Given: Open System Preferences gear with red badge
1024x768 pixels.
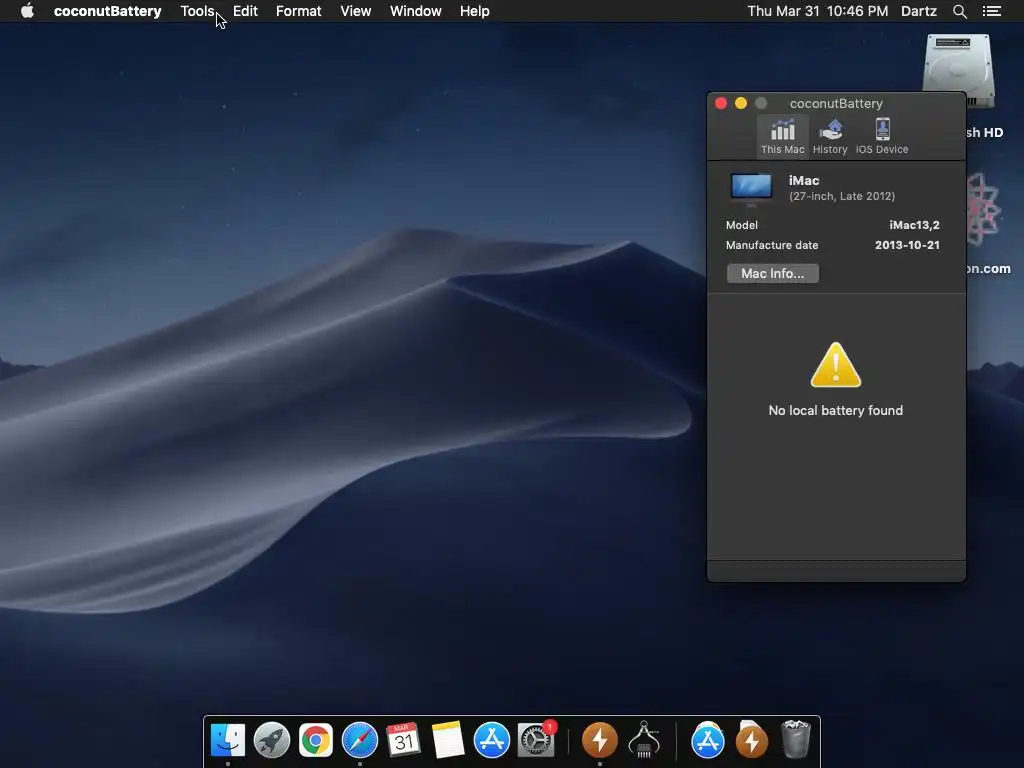Looking at the screenshot, I should [536, 740].
